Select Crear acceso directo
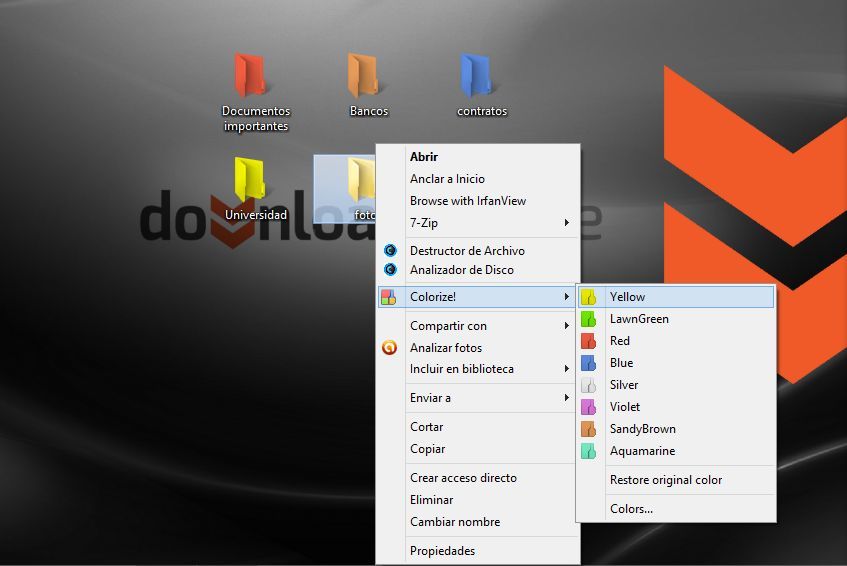The height and width of the screenshot is (566, 847). pos(478,478)
